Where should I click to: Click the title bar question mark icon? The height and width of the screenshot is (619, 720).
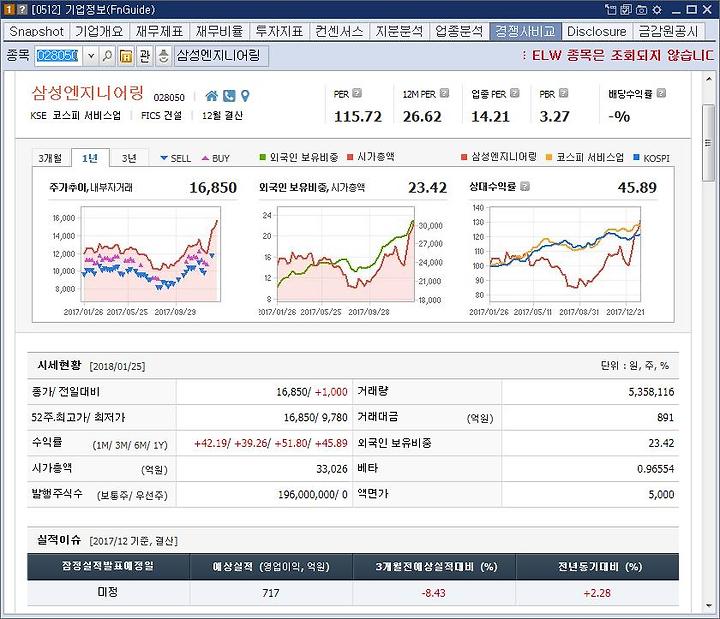(22, 9)
